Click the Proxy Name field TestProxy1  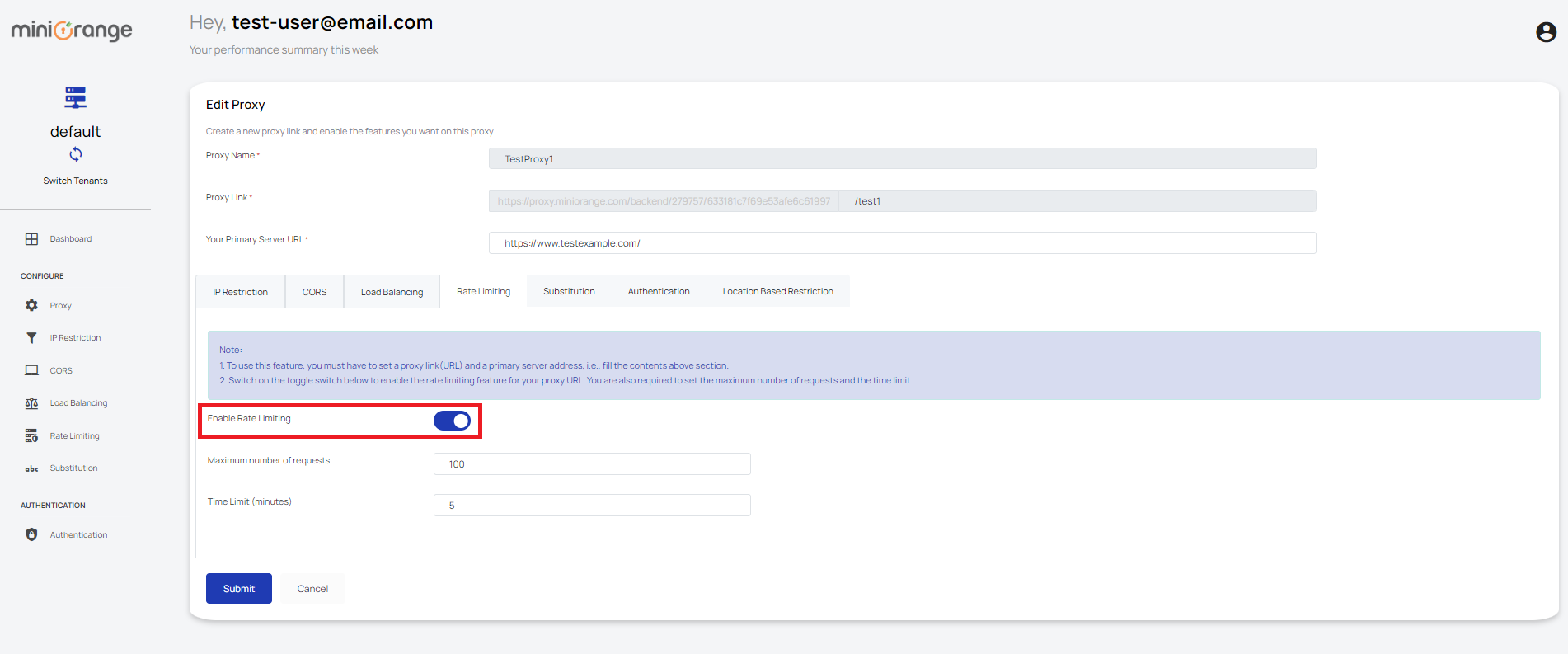point(902,158)
